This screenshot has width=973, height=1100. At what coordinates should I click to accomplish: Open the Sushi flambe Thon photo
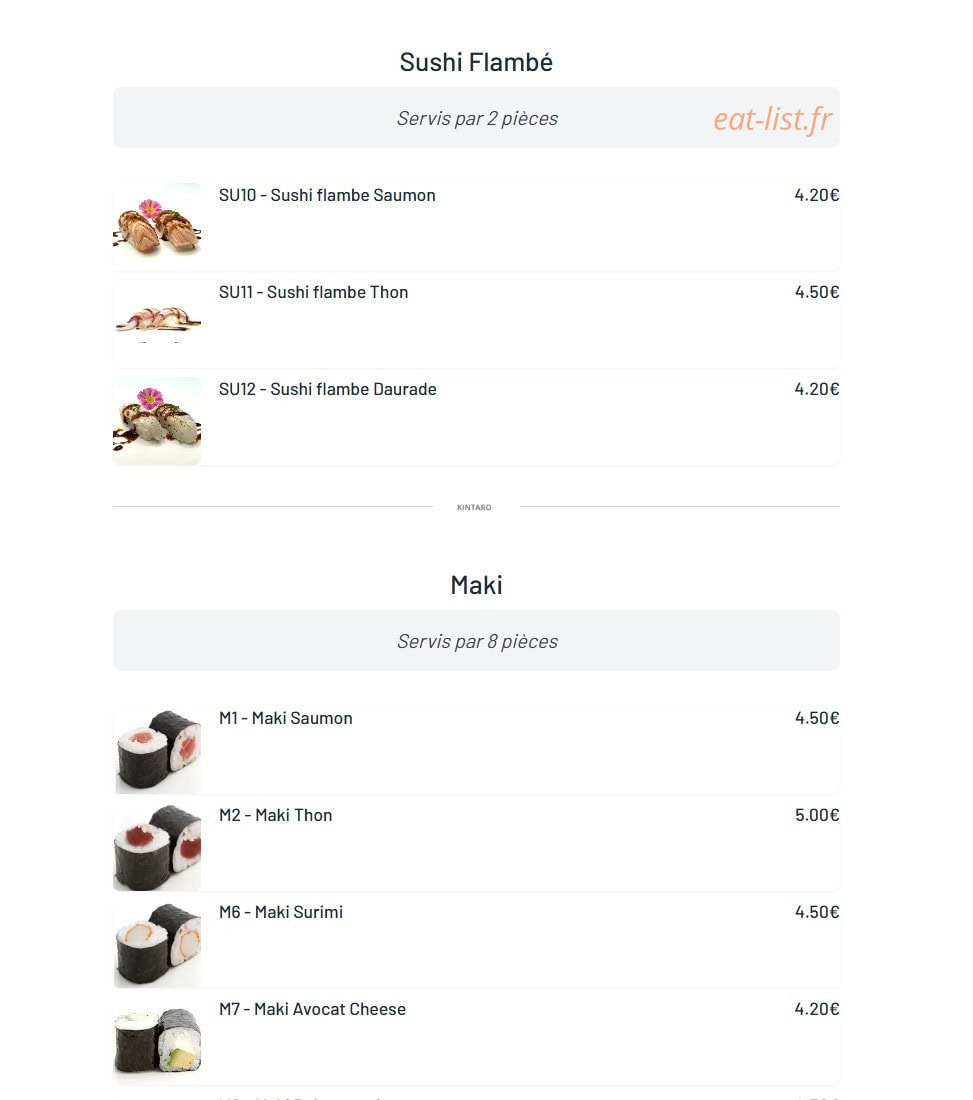157,323
